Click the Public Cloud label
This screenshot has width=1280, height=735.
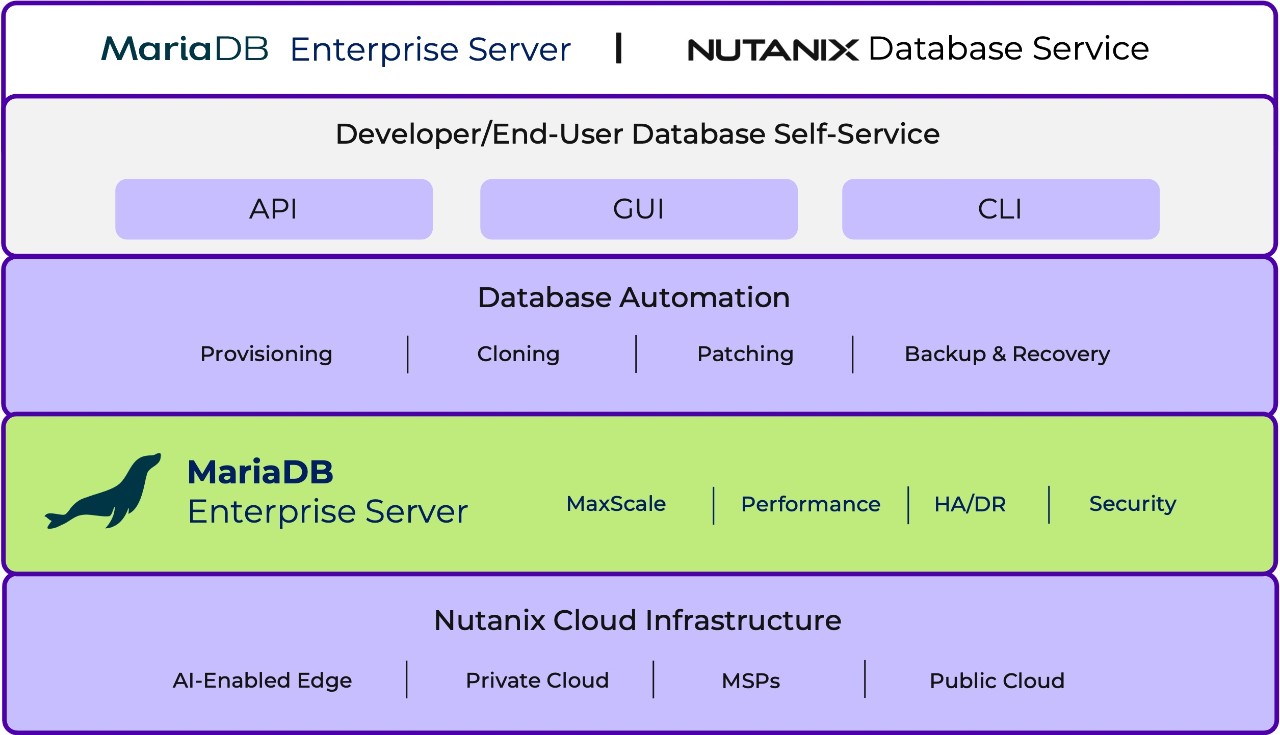[996, 681]
